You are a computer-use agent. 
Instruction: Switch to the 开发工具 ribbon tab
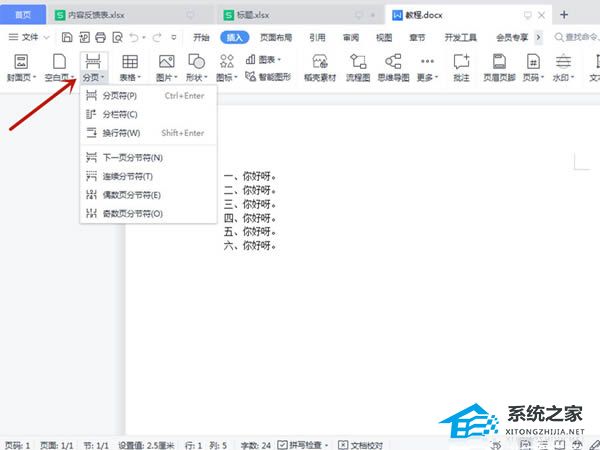coord(460,38)
